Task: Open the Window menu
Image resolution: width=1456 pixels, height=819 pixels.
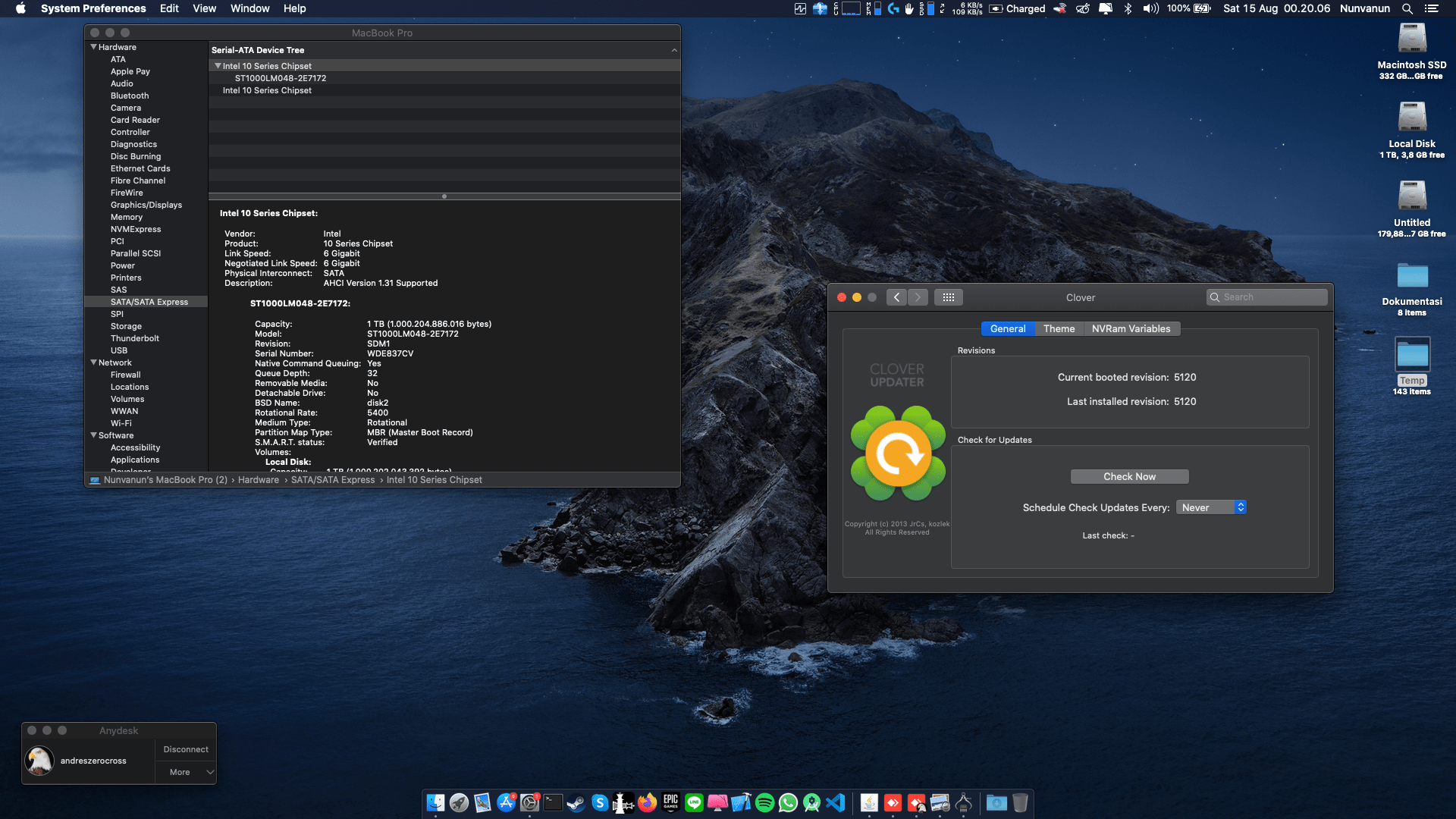Action: [249, 8]
